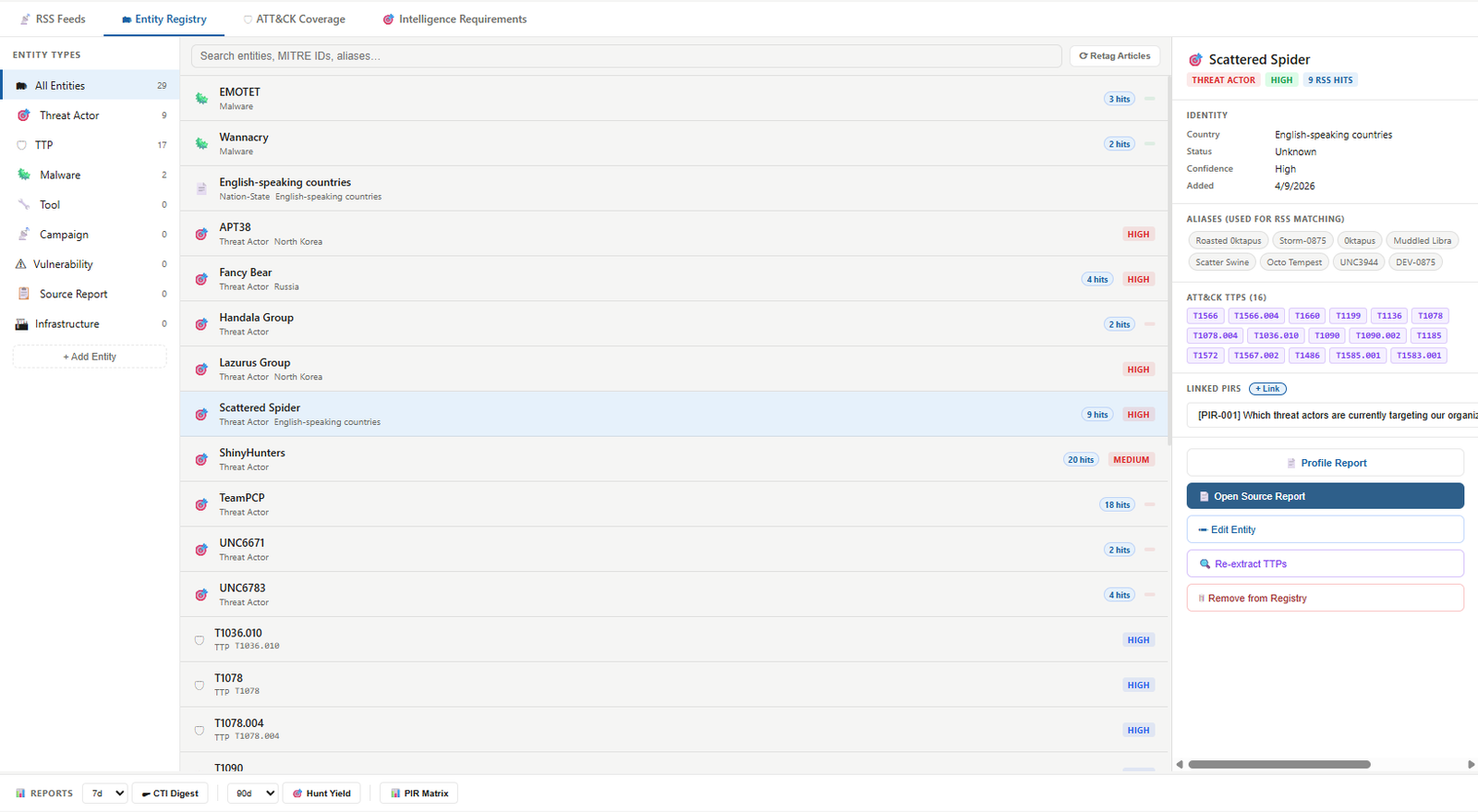The width and height of the screenshot is (1478, 812).
Task: Open the 90d hunt range dropdown
Action: pyautogui.click(x=253, y=794)
